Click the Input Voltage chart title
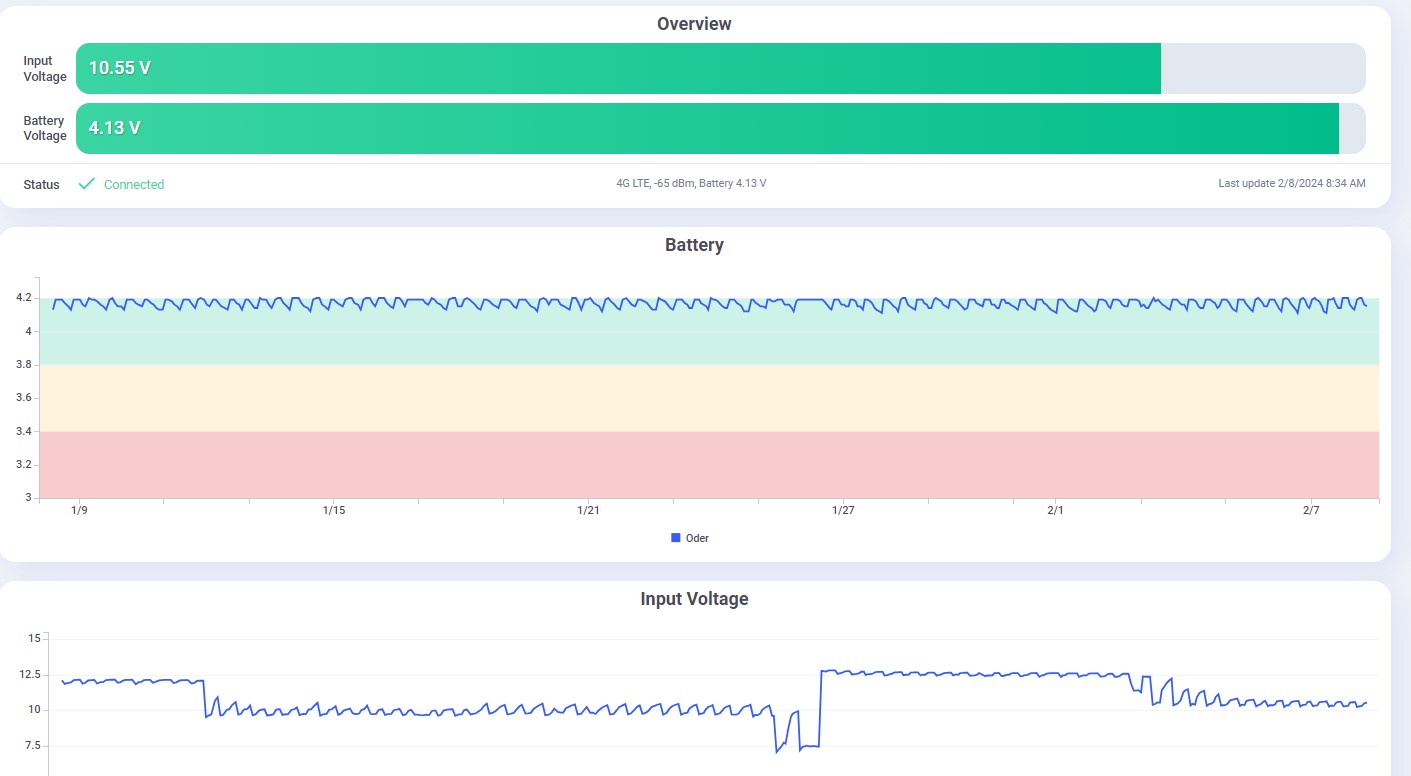This screenshot has height=776, width=1411. (x=694, y=599)
